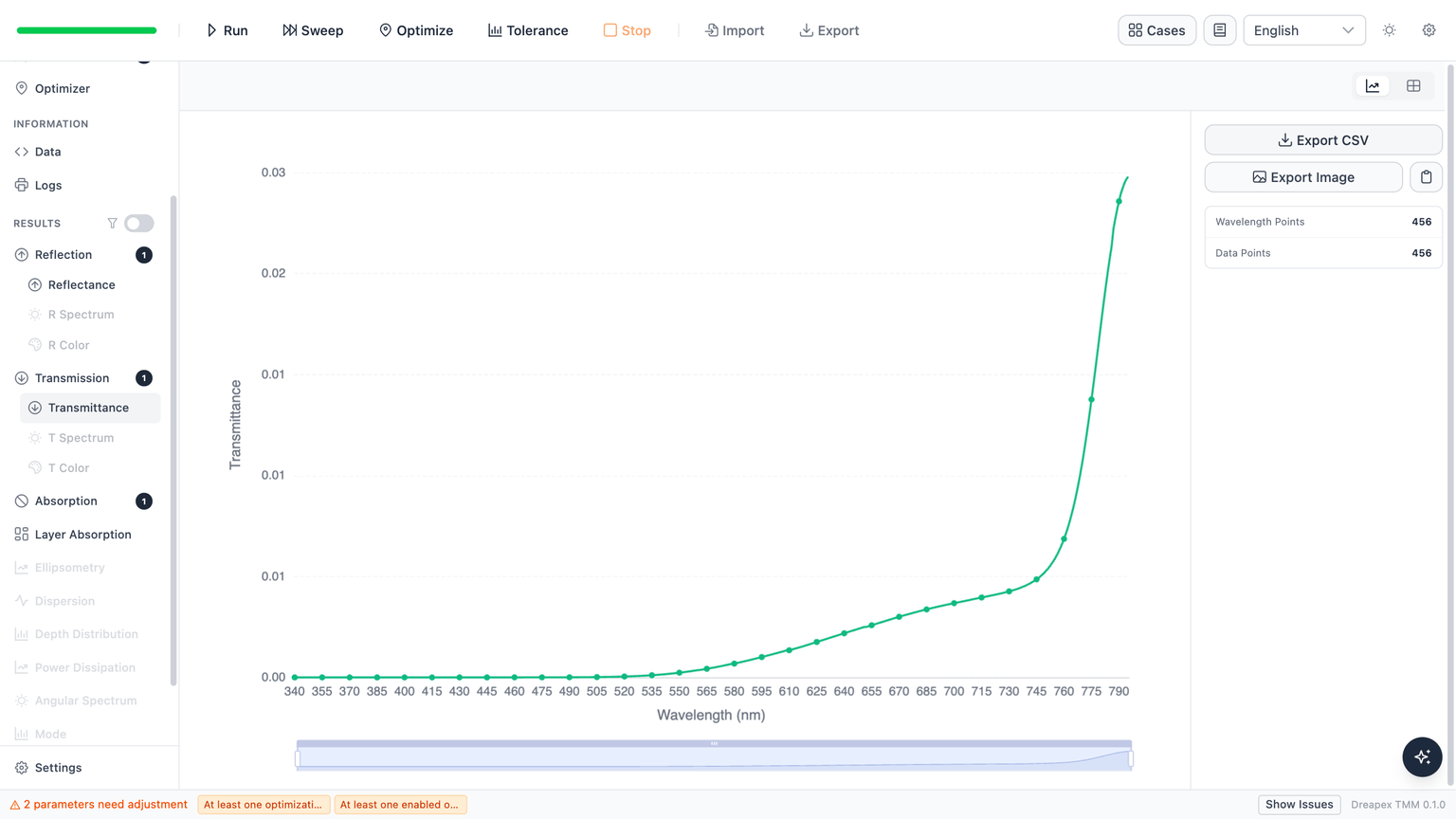Screen dimensions: 1456x819
Task: Open the Logs page
Action: coord(48,185)
